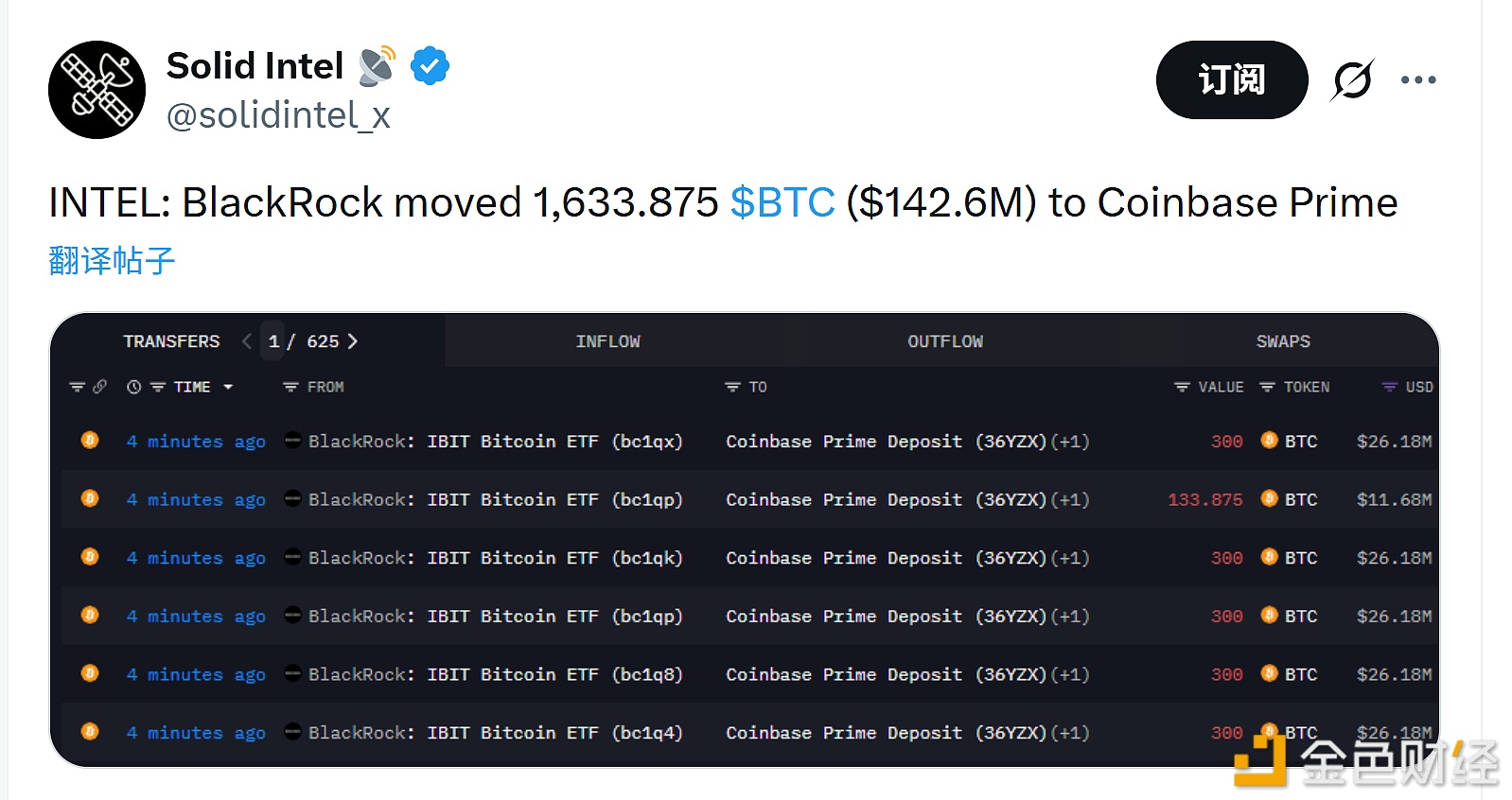The image size is (1512, 800).
Task: Select the SWAPS tab
Action: point(1282,341)
